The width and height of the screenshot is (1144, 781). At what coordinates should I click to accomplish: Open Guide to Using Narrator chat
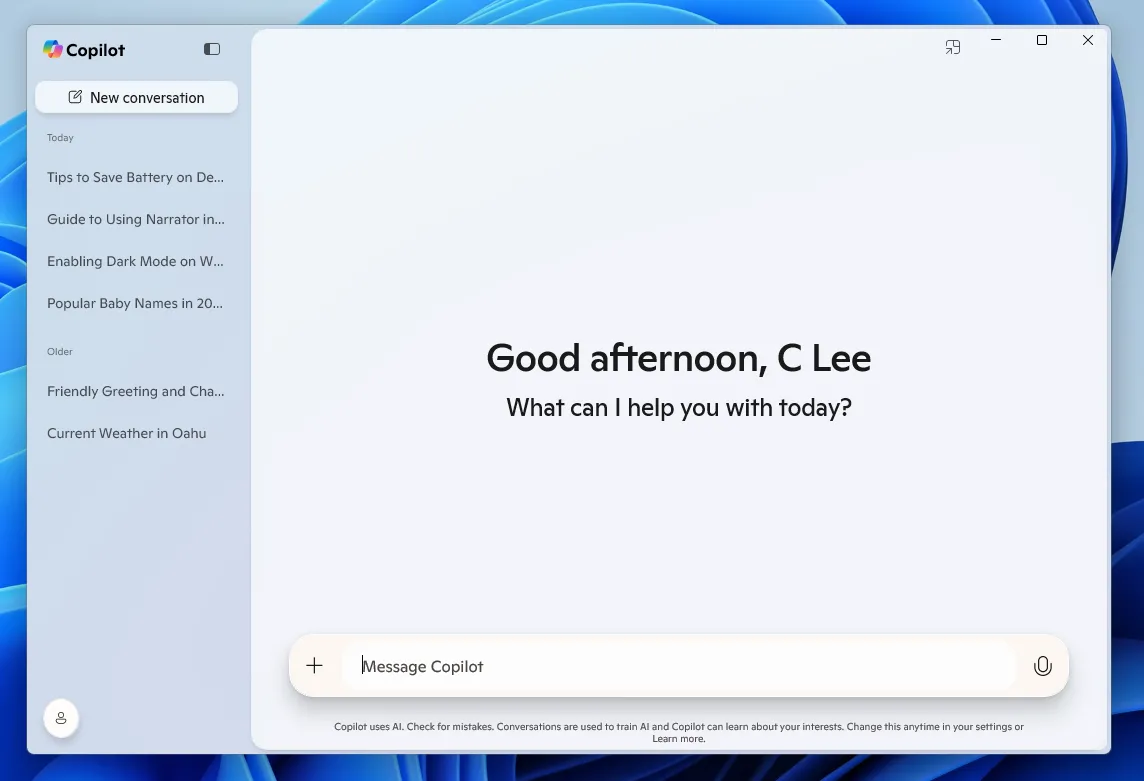pyautogui.click(x=135, y=219)
